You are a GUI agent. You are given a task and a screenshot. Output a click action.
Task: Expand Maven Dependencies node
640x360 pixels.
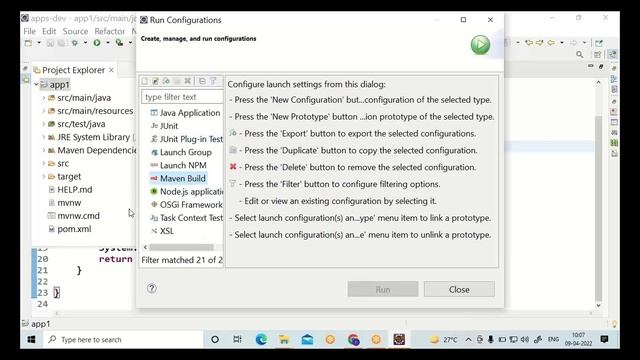(x=44, y=150)
